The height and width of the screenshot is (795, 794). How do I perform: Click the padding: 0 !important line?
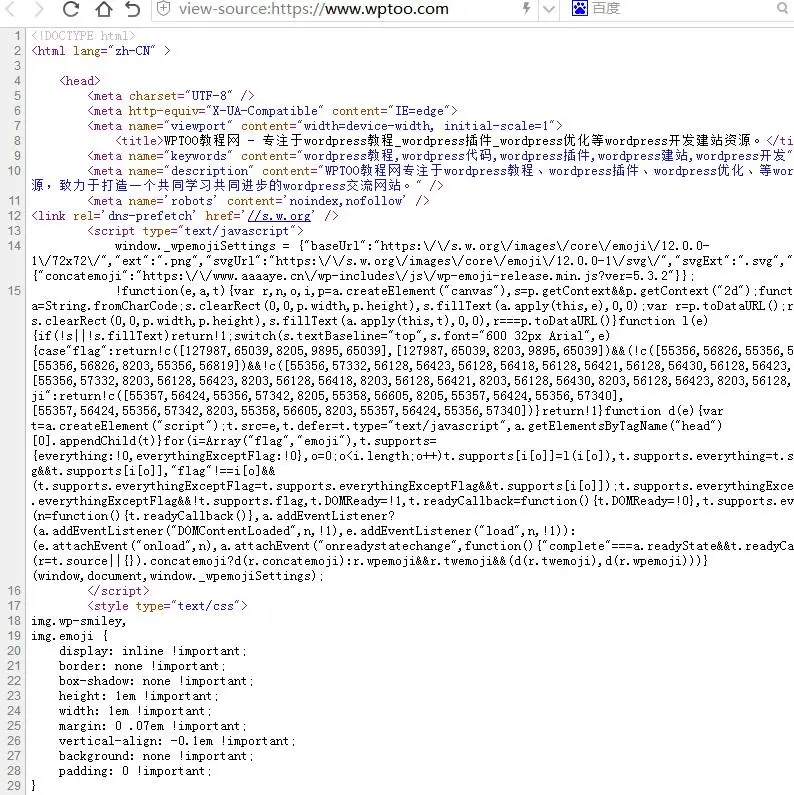[135, 771]
